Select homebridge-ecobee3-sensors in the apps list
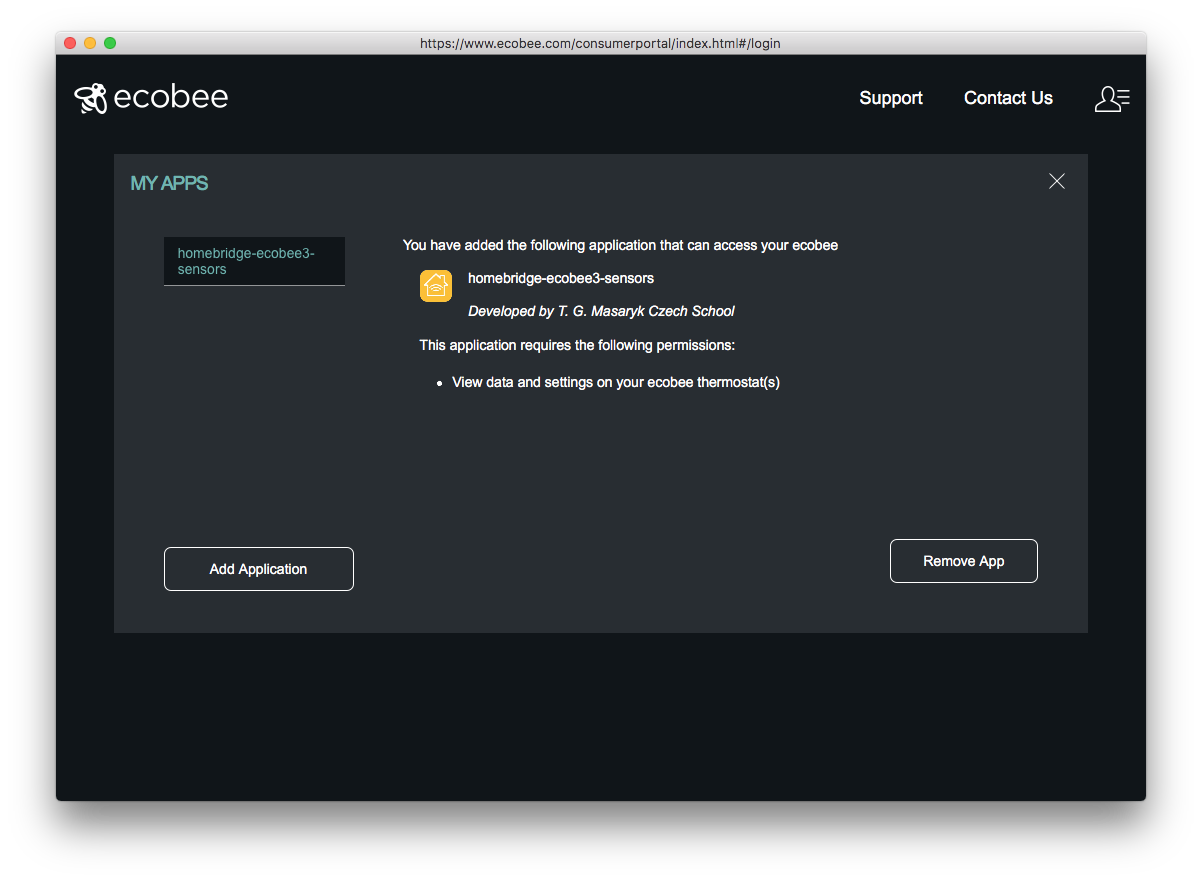1202x881 pixels. pos(254,261)
